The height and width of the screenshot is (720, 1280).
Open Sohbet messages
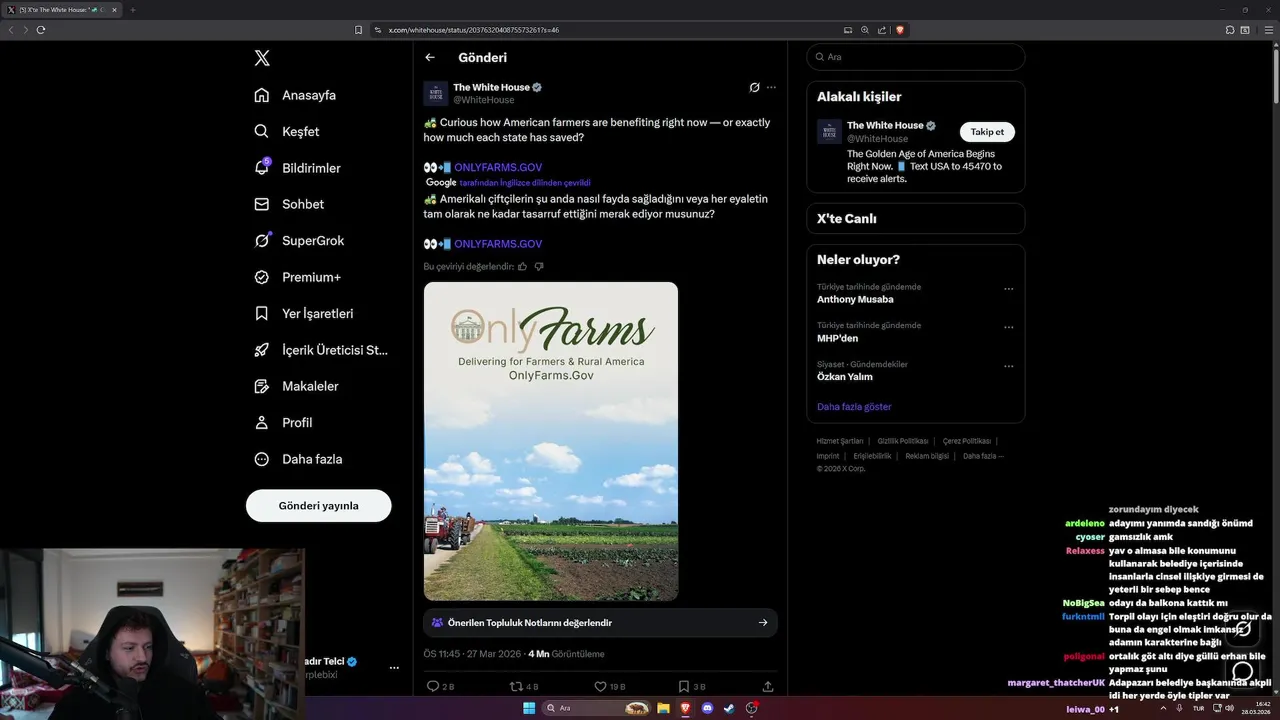[x=289, y=204]
